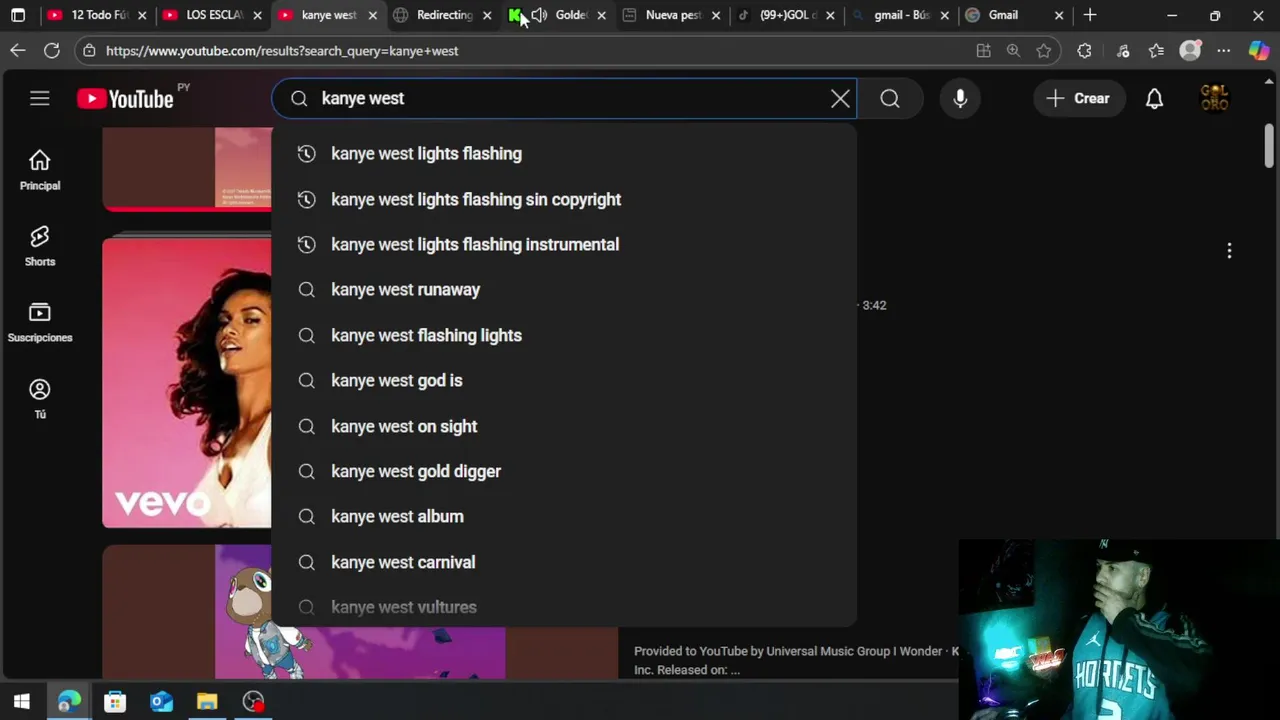Viewport: 1280px width, 720px height.
Task: Close the kanye west tab
Action: tap(373, 15)
